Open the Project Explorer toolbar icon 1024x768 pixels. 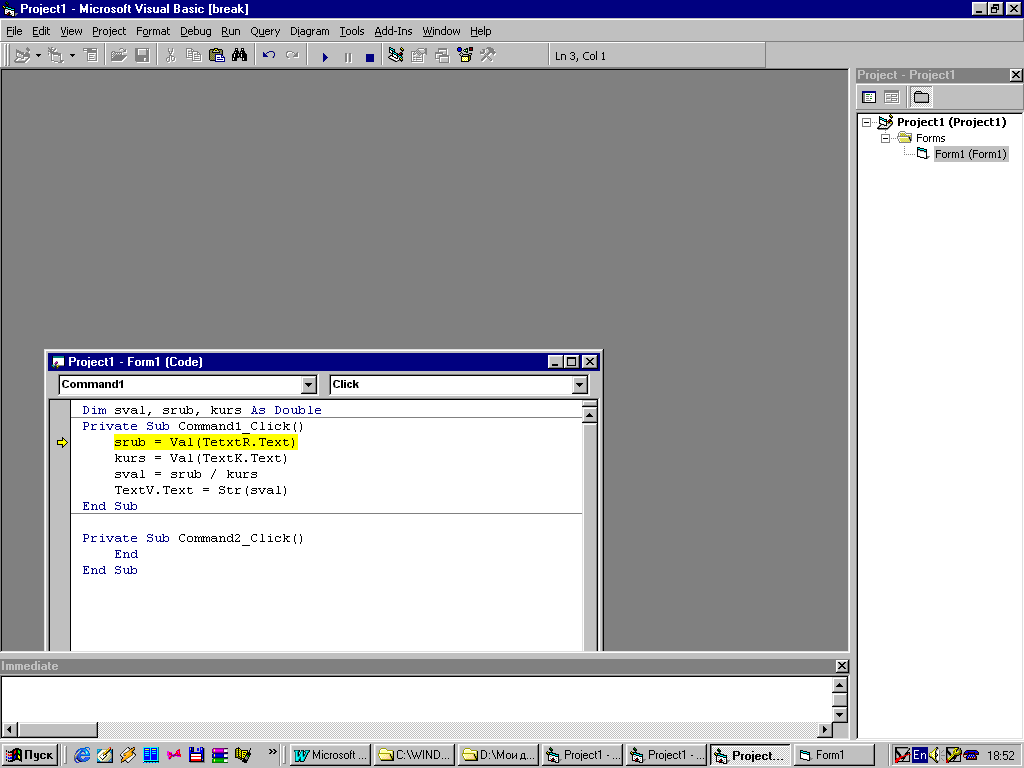click(396, 56)
